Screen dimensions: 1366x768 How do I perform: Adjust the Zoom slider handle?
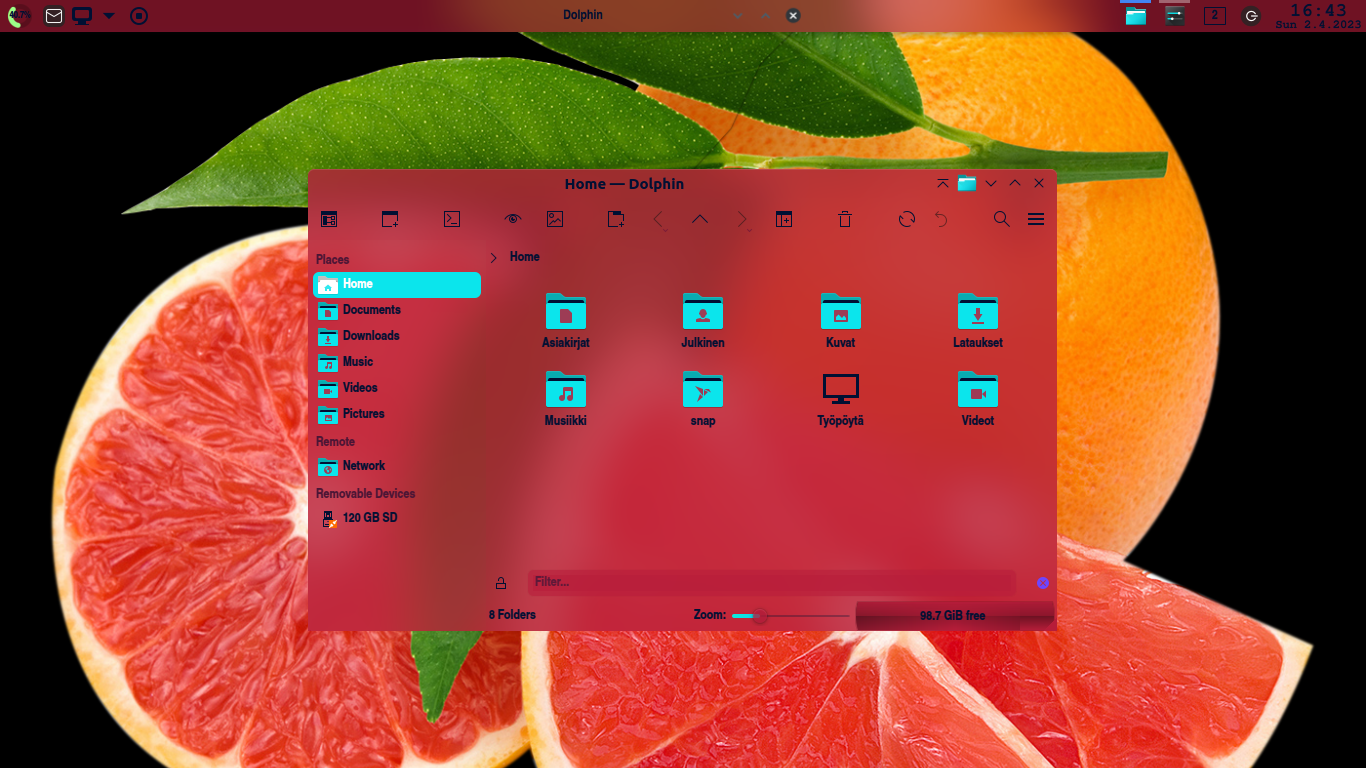pos(759,616)
